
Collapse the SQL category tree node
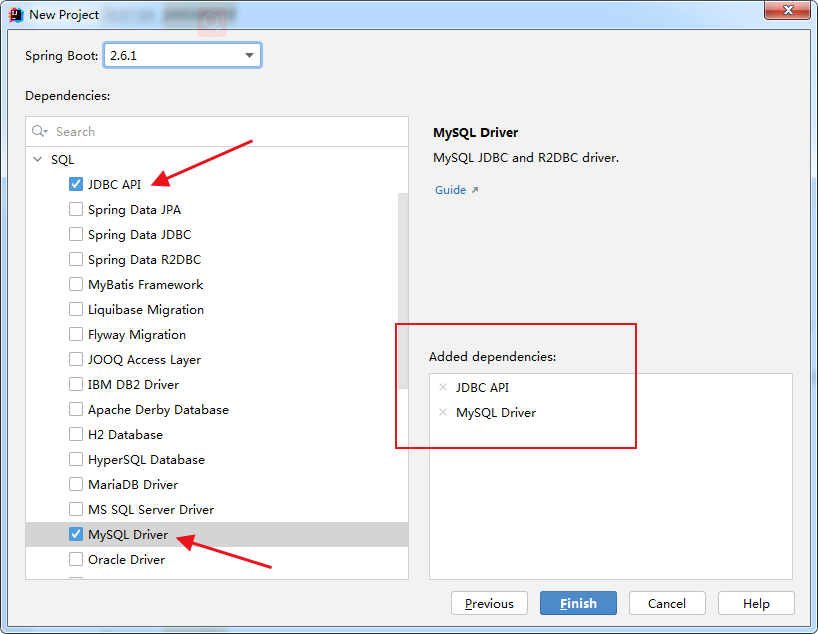[38, 159]
